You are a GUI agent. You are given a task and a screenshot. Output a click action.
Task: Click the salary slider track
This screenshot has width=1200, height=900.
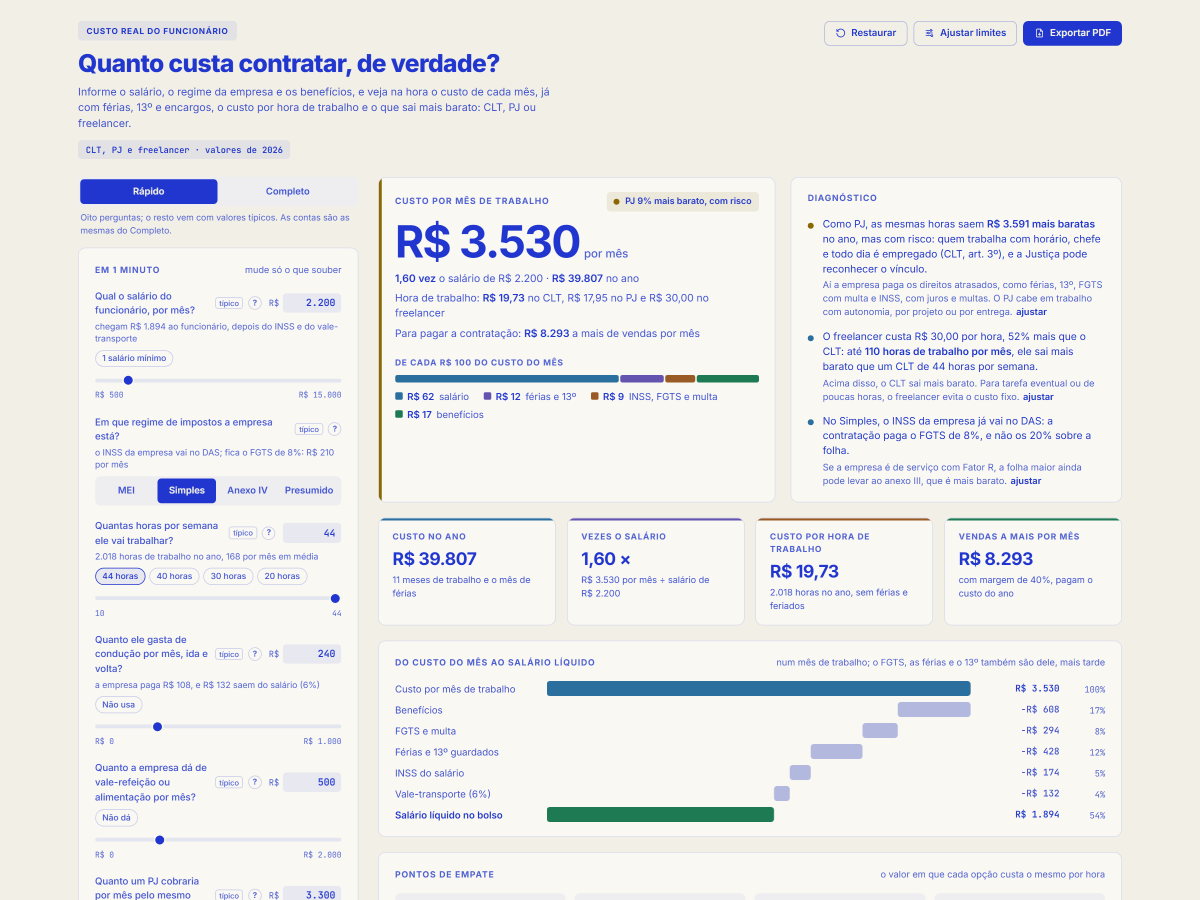(x=218, y=380)
